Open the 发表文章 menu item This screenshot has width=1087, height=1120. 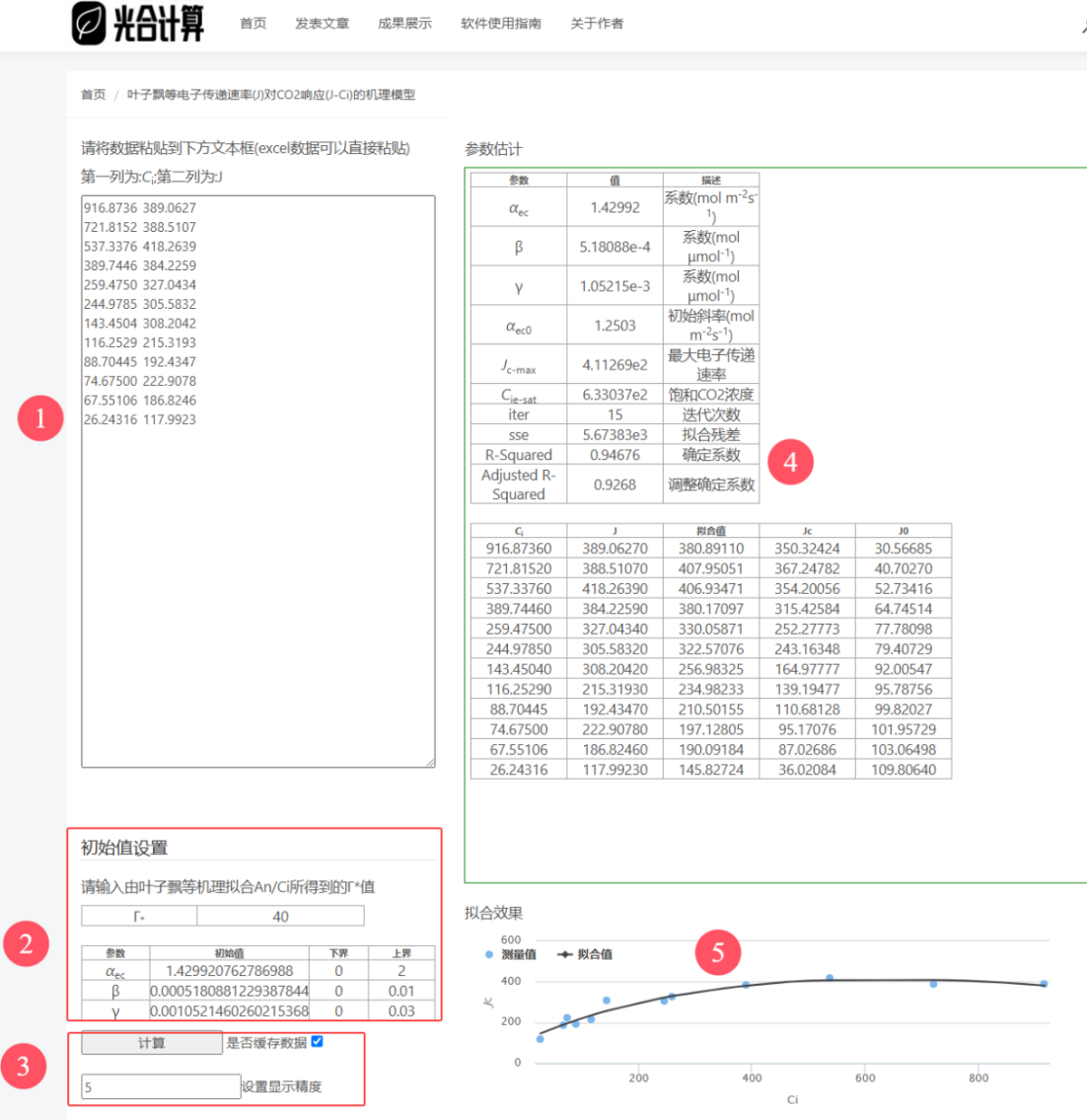[322, 24]
